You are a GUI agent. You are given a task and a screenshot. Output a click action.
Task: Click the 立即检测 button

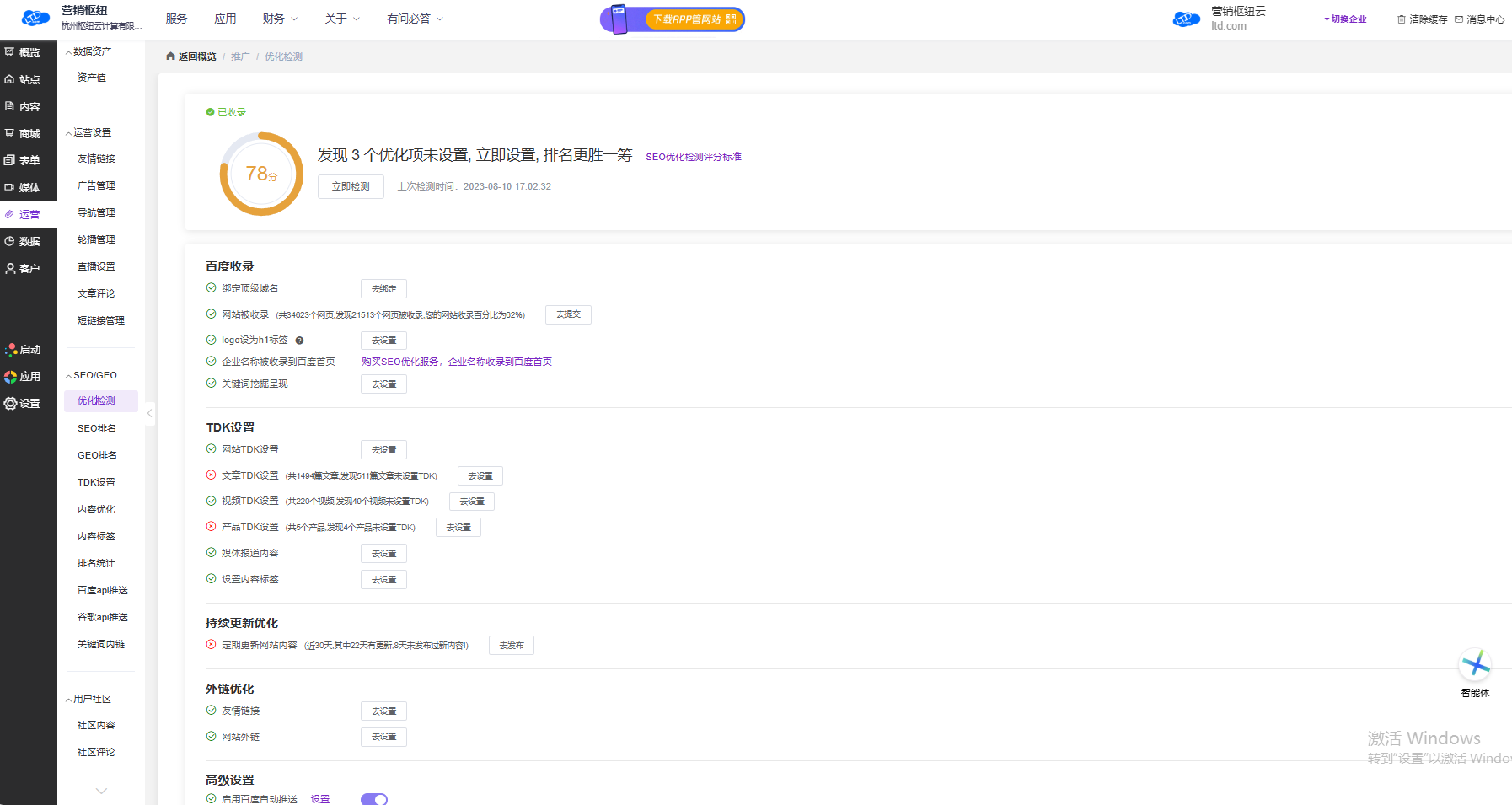[351, 186]
